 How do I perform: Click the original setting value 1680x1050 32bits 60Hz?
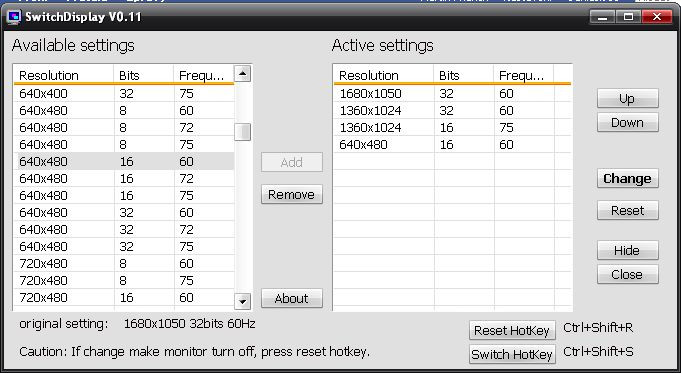[189, 323]
